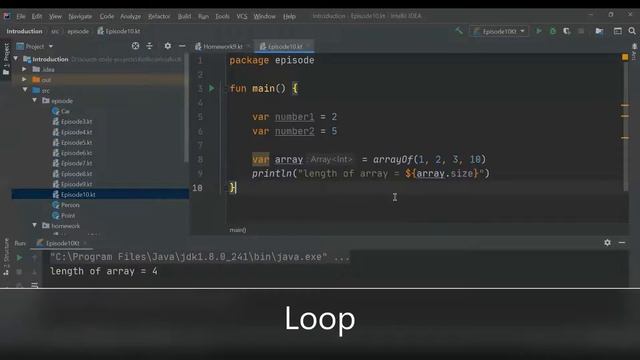Image resolution: width=640 pixels, height=360 pixels.
Task: Collapse the episode package
Action: coord(35,100)
